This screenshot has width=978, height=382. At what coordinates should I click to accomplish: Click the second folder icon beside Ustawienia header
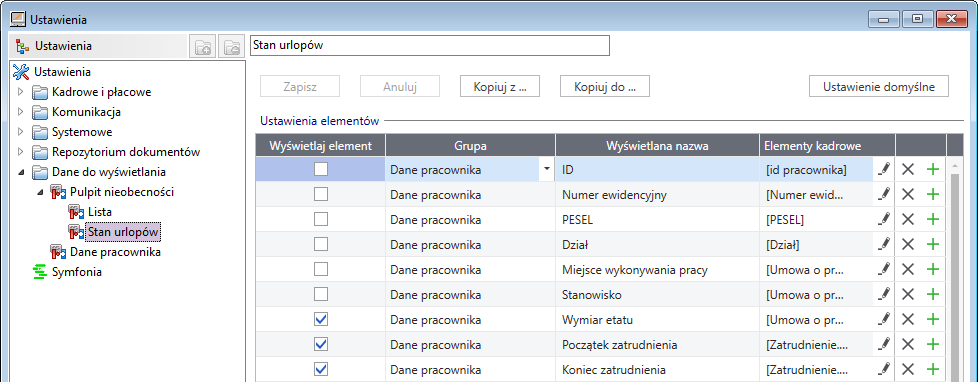[231, 47]
